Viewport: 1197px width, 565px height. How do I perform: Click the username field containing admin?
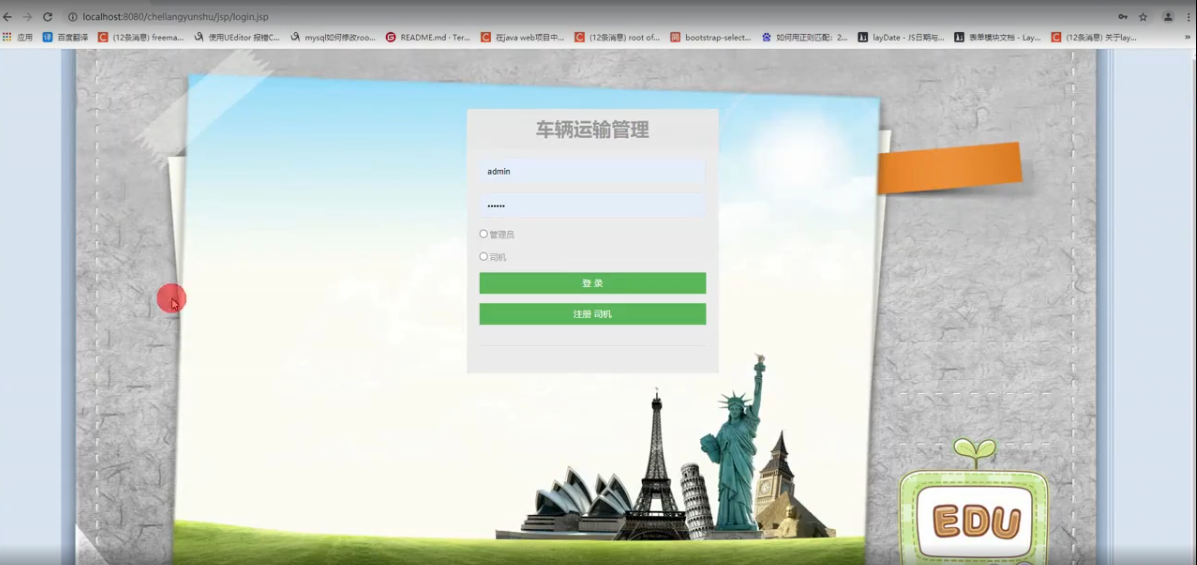point(592,172)
